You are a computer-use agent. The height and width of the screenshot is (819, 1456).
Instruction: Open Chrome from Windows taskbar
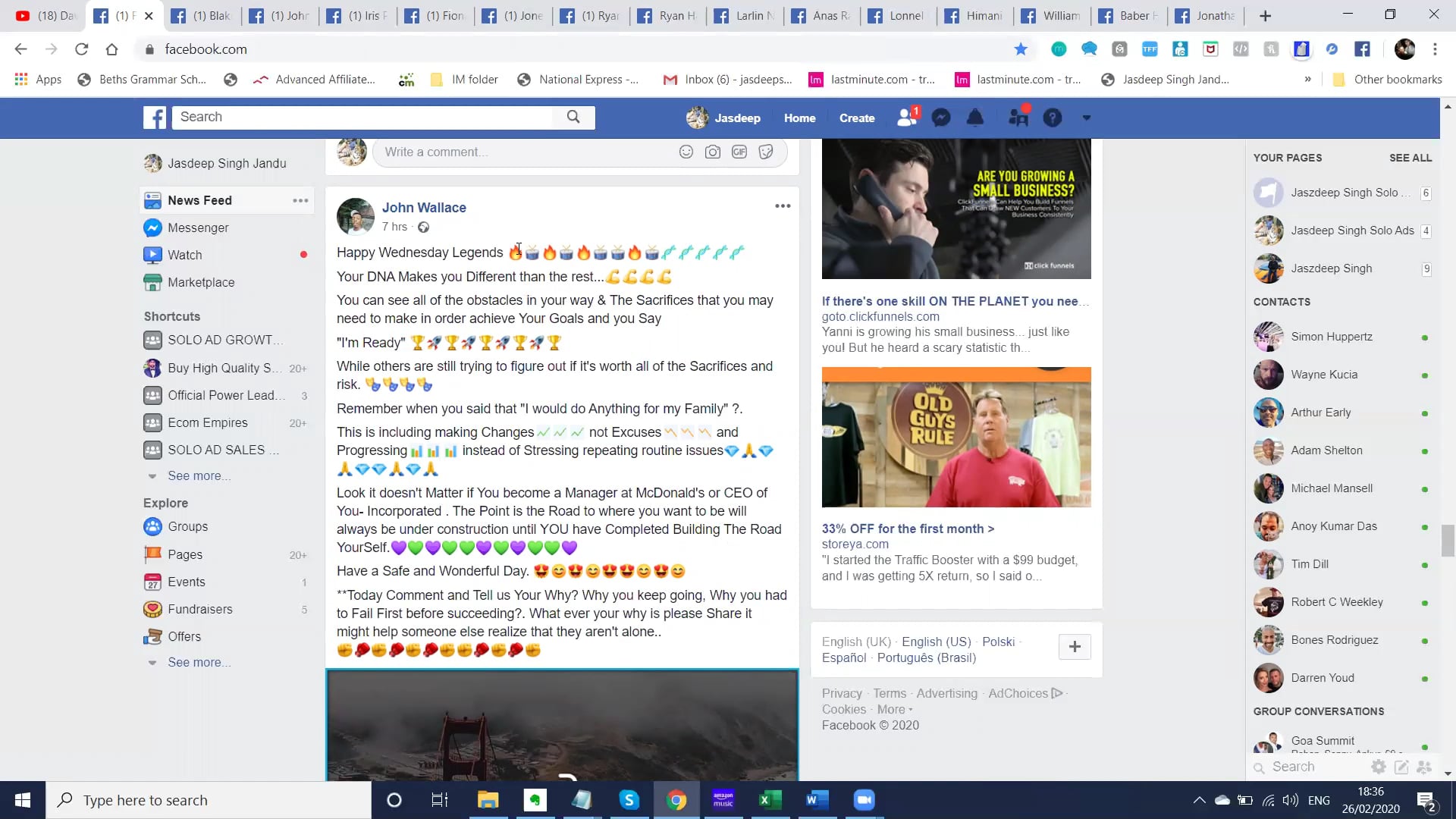point(676,800)
